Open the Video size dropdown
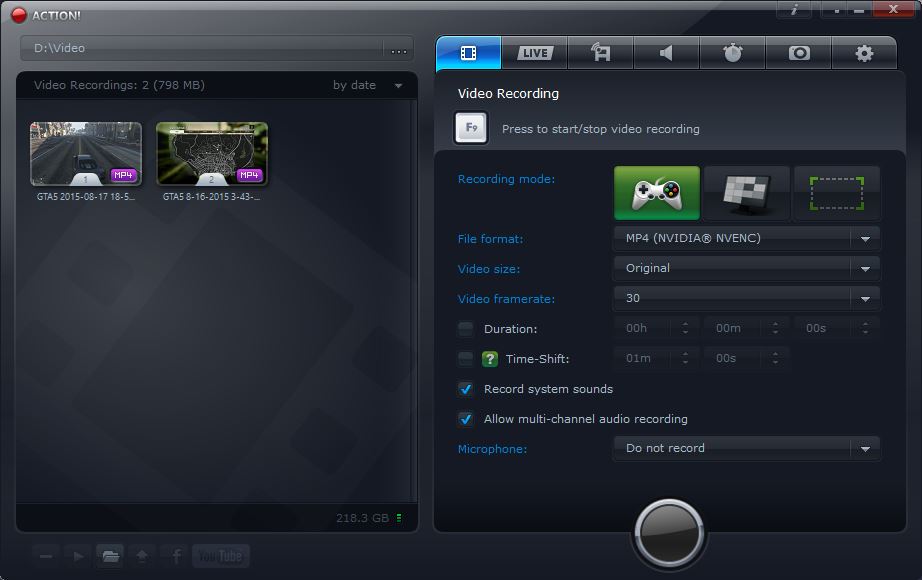This screenshot has height=580, width=922. click(747, 268)
